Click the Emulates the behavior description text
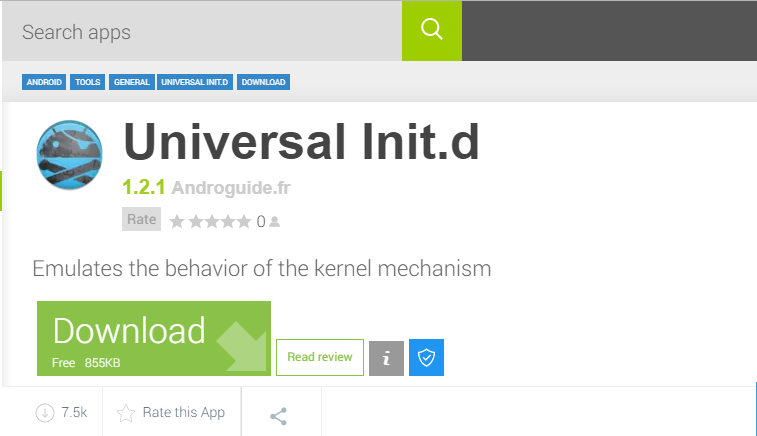757x436 pixels. coord(262,268)
